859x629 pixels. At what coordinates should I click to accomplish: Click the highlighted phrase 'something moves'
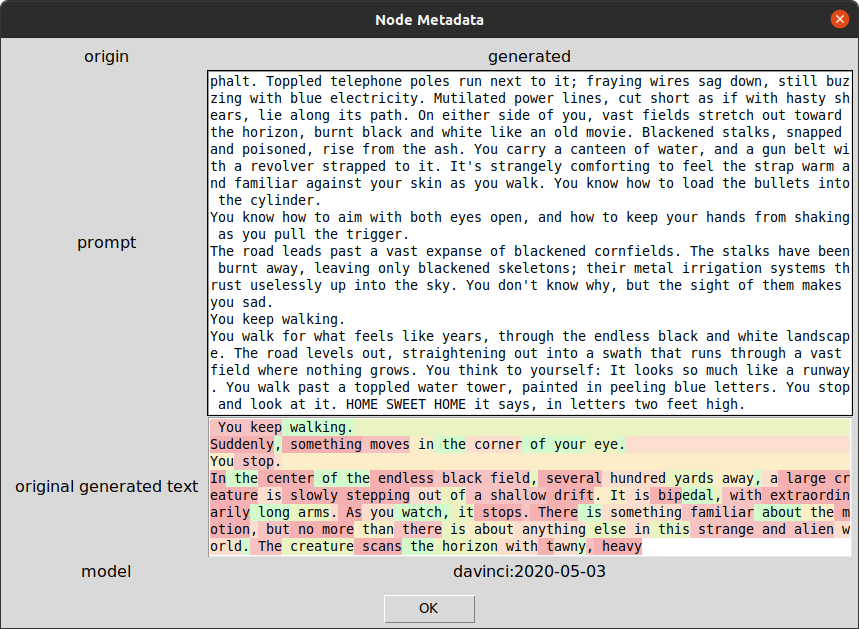coord(350,444)
